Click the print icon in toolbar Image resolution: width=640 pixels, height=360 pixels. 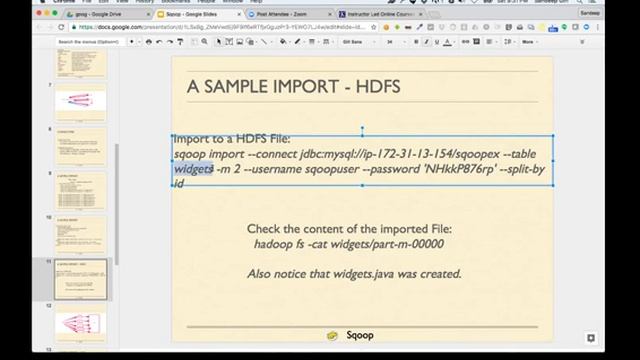pyautogui.click(x=149, y=42)
